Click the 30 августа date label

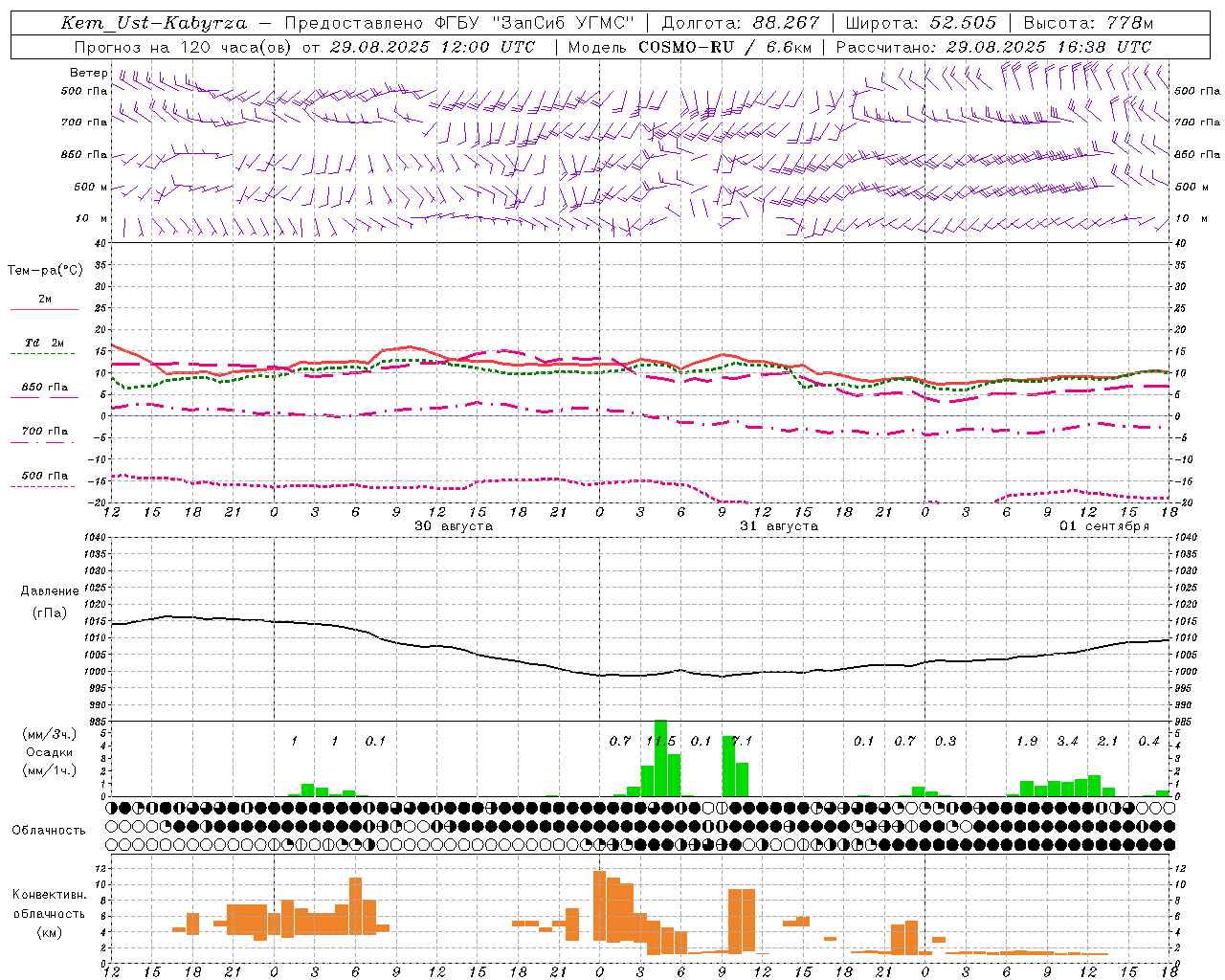coord(454,526)
